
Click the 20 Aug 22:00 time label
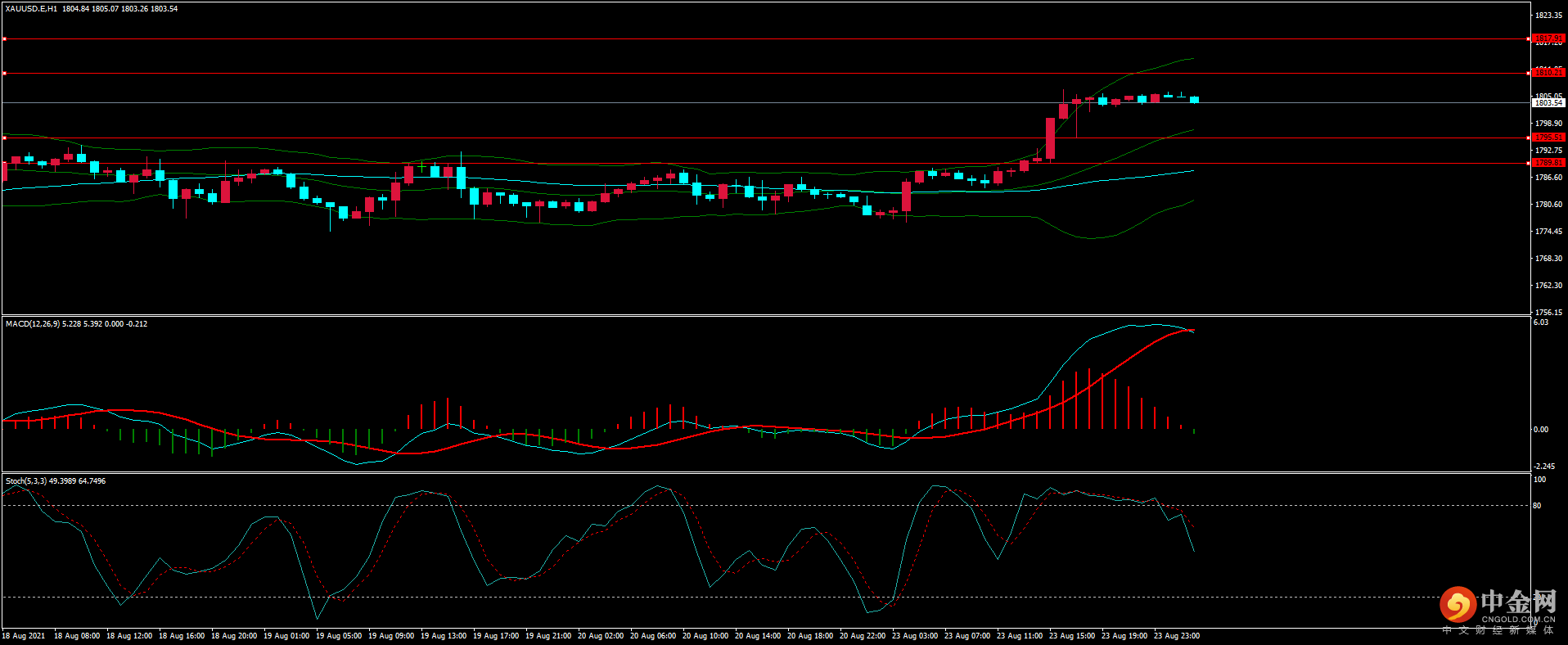click(x=863, y=636)
